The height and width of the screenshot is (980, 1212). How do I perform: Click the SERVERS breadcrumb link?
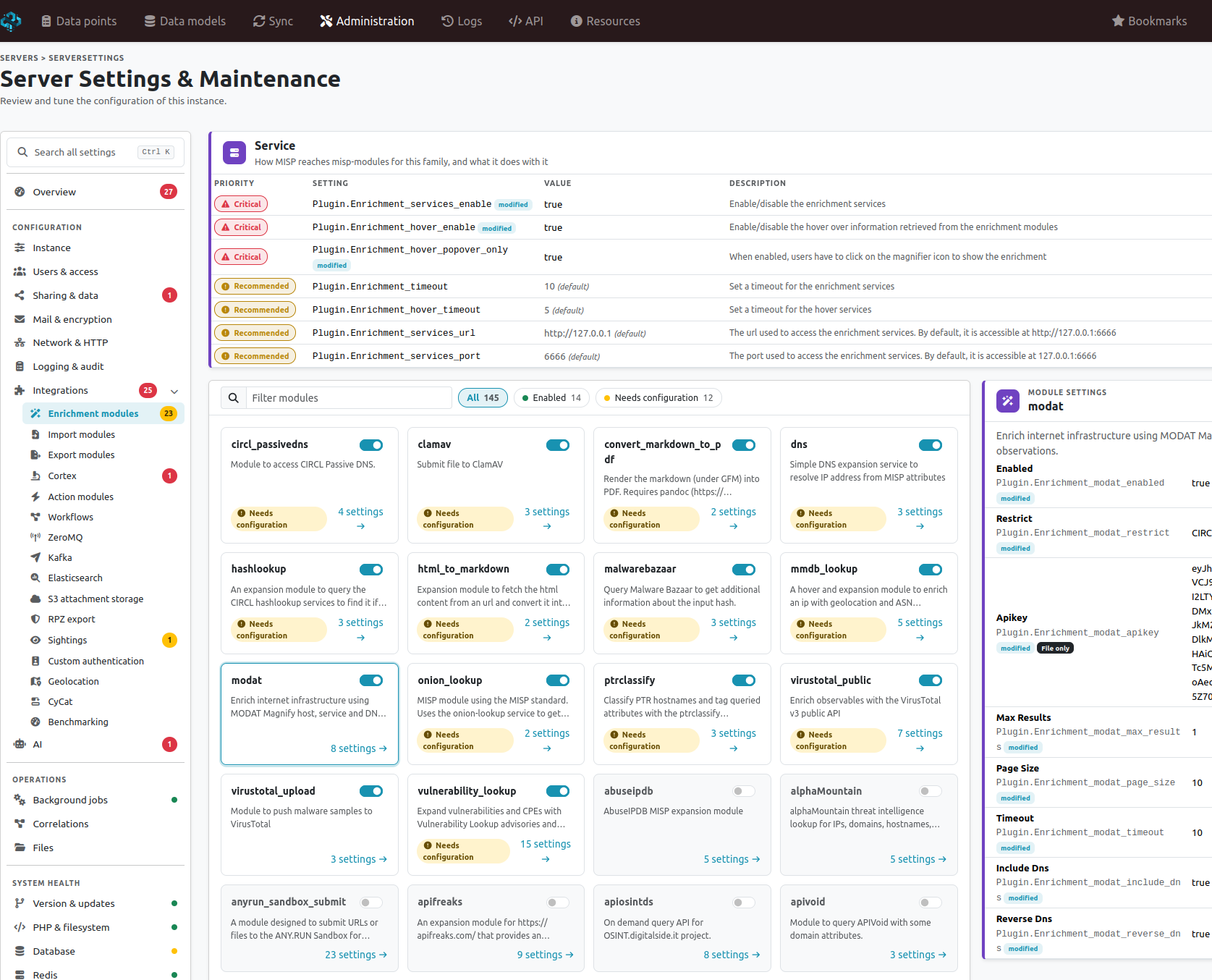tap(19, 58)
